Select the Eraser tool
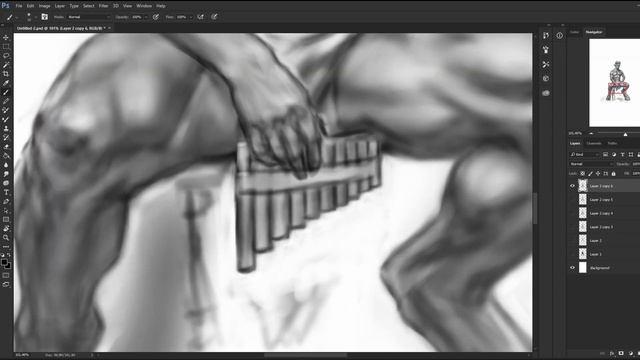This screenshot has width=640, height=360. pos(6,147)
